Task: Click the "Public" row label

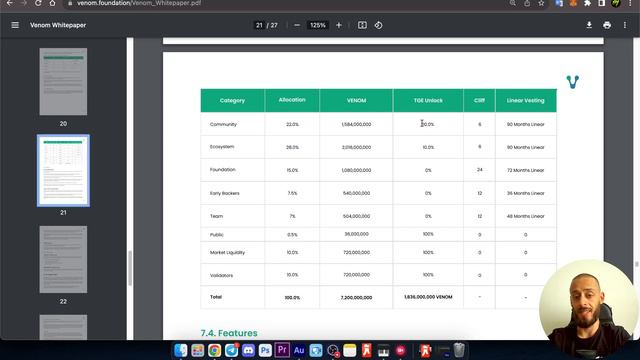Action: (x=216, y=235)
